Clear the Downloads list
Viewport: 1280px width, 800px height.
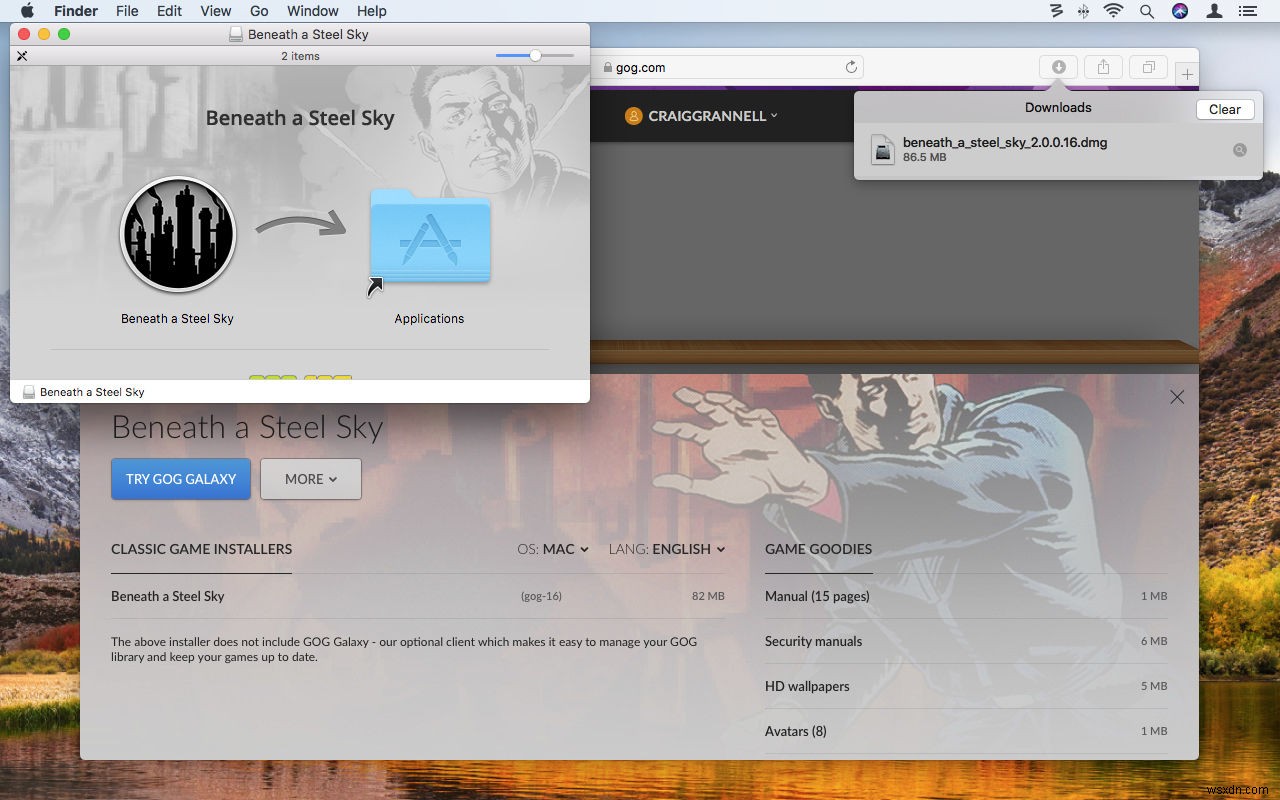click(1224, 109)
